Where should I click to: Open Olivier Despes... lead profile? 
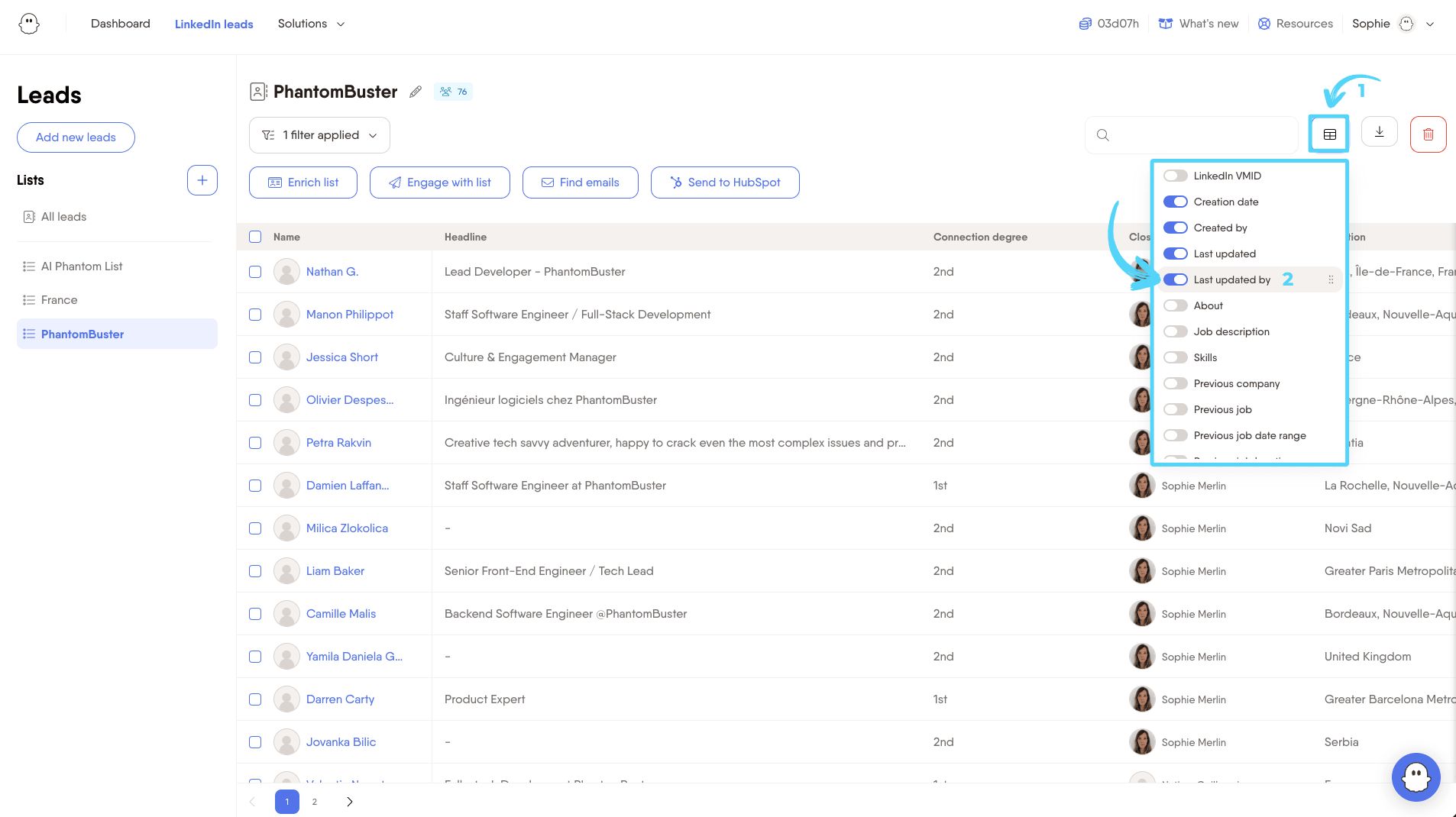click(x=350, y=400)
